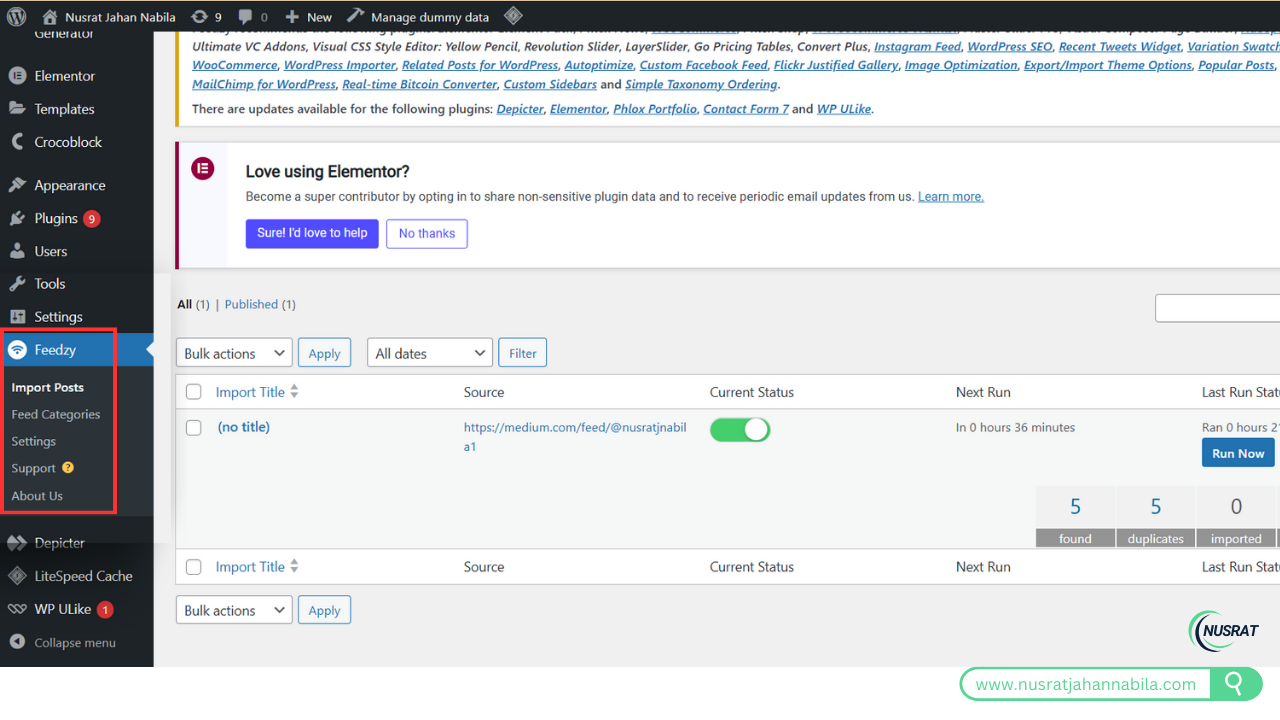Click the WP ULike heart icon
The height and width of the screenshot is (720, 1280).
click(17, 609)
